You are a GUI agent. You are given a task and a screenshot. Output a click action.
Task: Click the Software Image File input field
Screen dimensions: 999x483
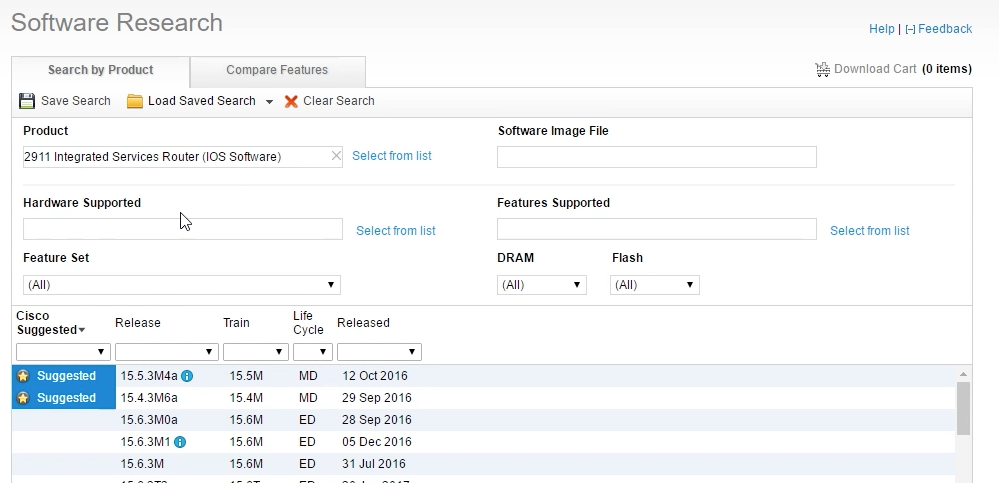656,157
